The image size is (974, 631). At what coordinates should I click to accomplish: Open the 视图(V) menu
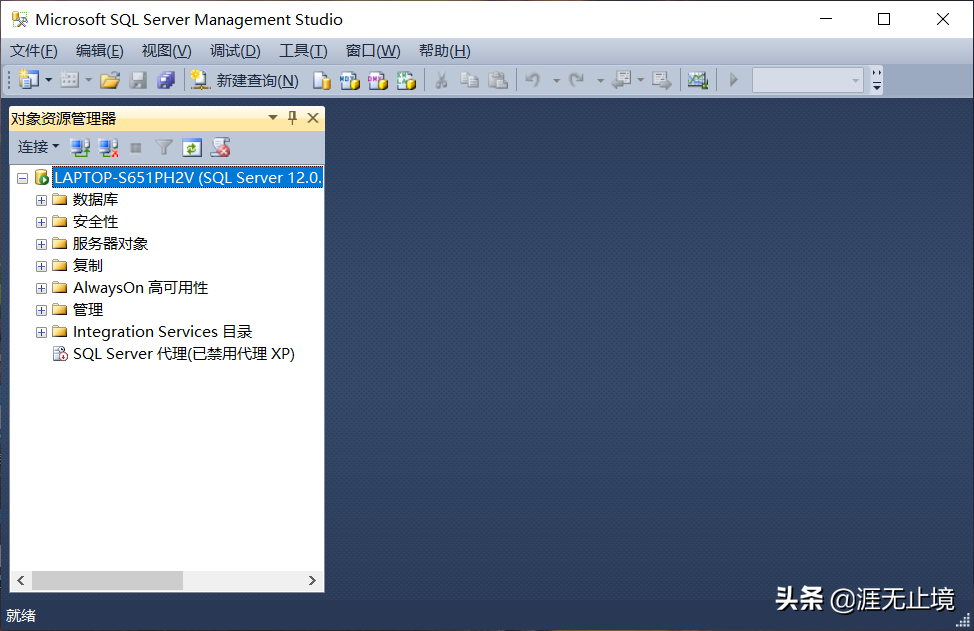point(166,50)
